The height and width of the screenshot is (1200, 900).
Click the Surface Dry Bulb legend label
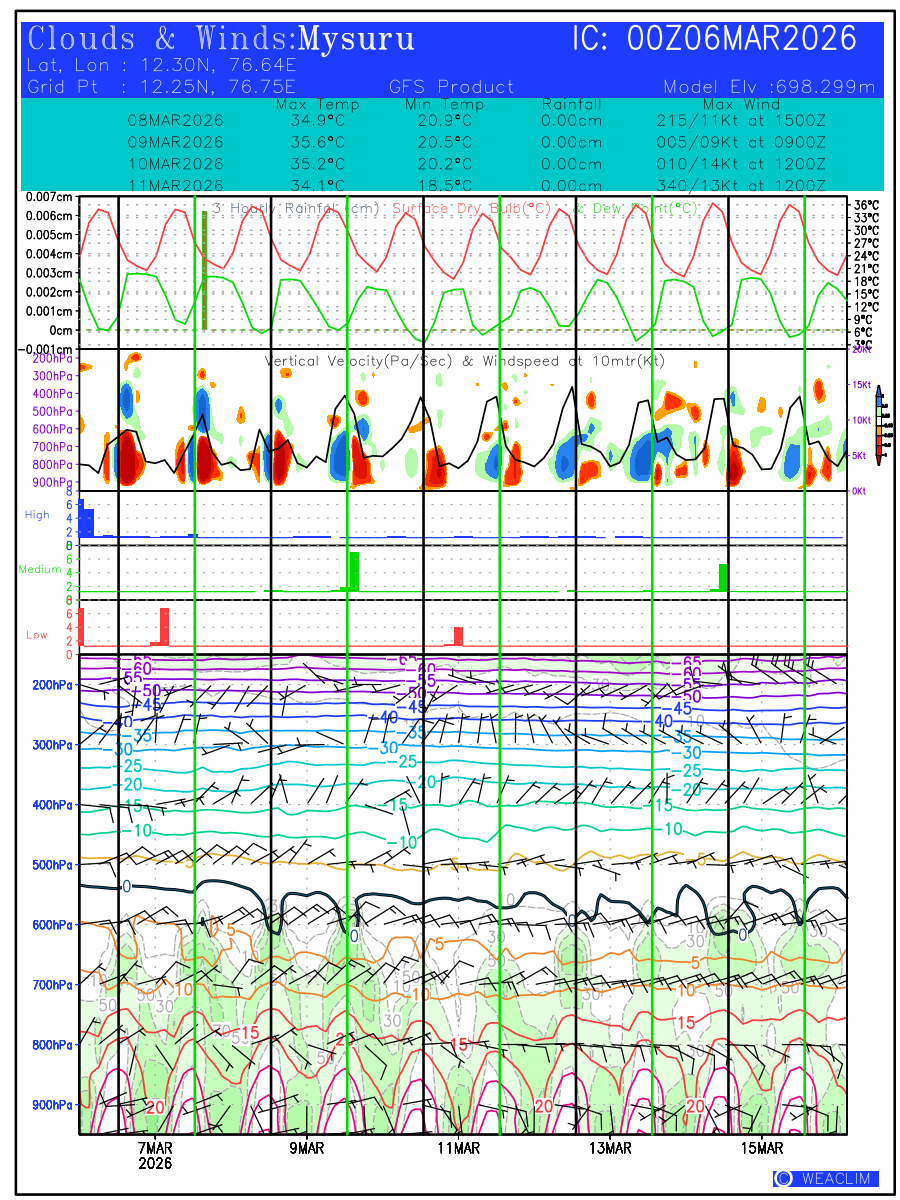pyautogui.click(x=472, y=208)
